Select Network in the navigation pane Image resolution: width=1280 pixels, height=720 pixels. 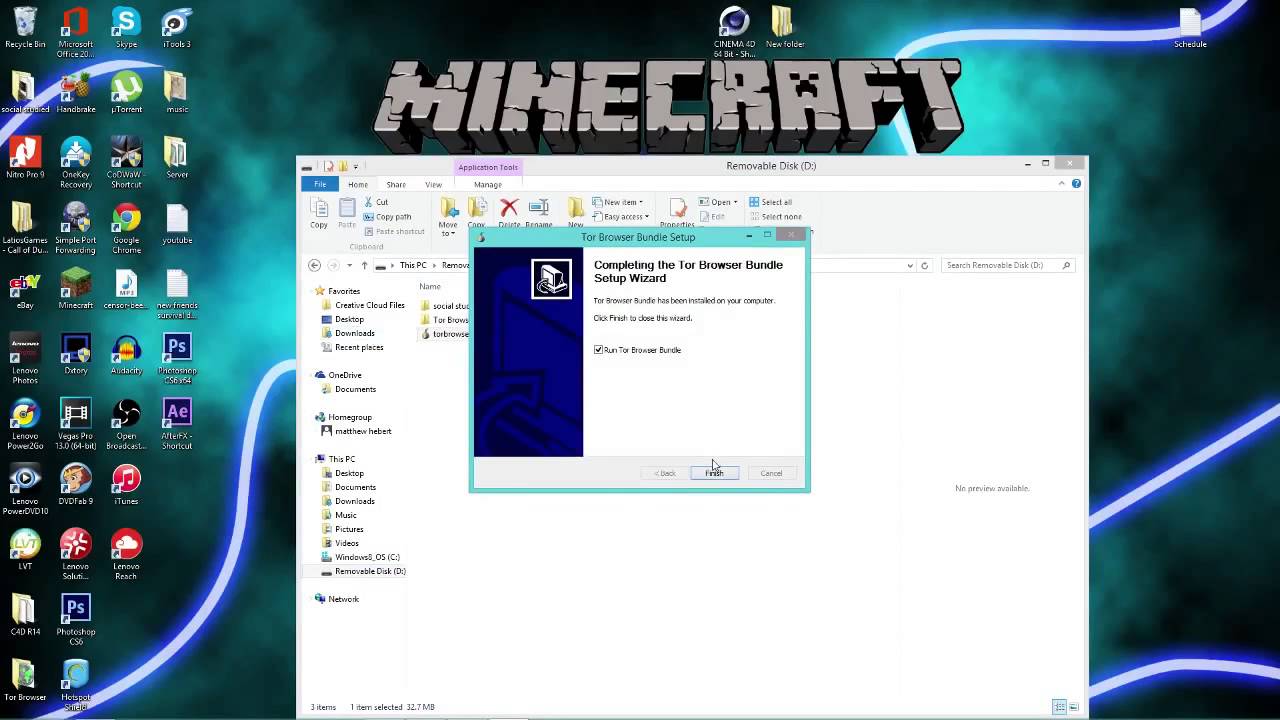(x=336, y=599)
